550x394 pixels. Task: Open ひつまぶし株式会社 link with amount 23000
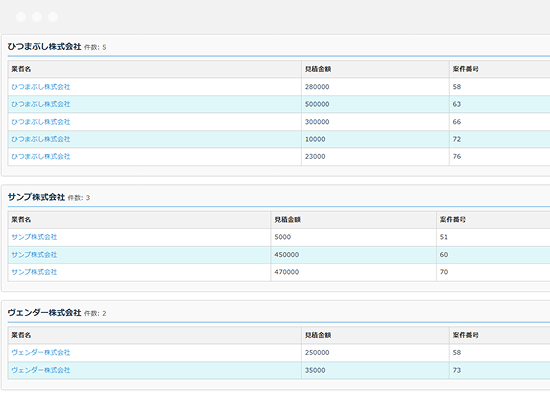click(41, 156)
